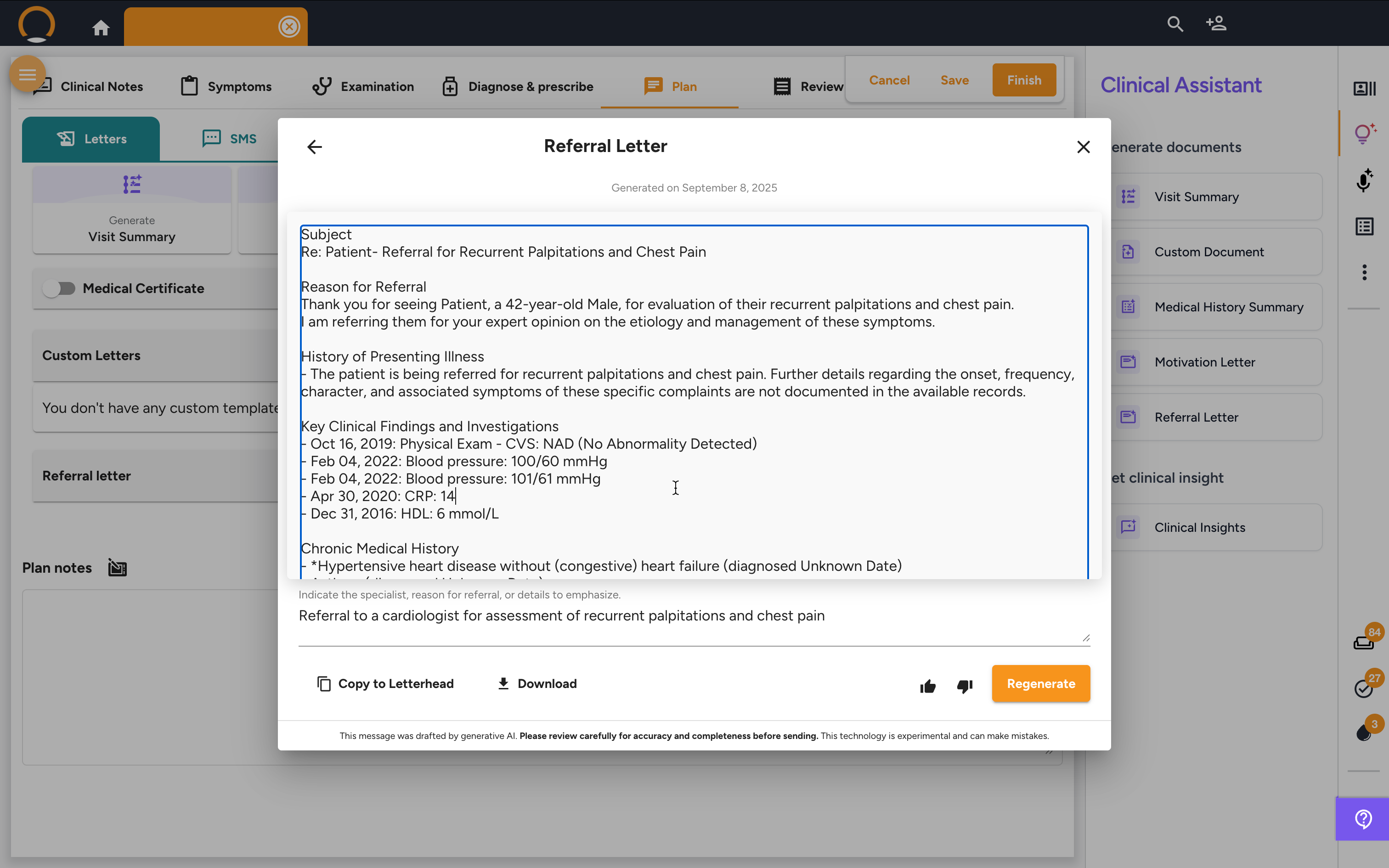This screenshot has height=868, width=1389.
Task: Click the thumbs up feedback icon
Action: coord(927,686)
